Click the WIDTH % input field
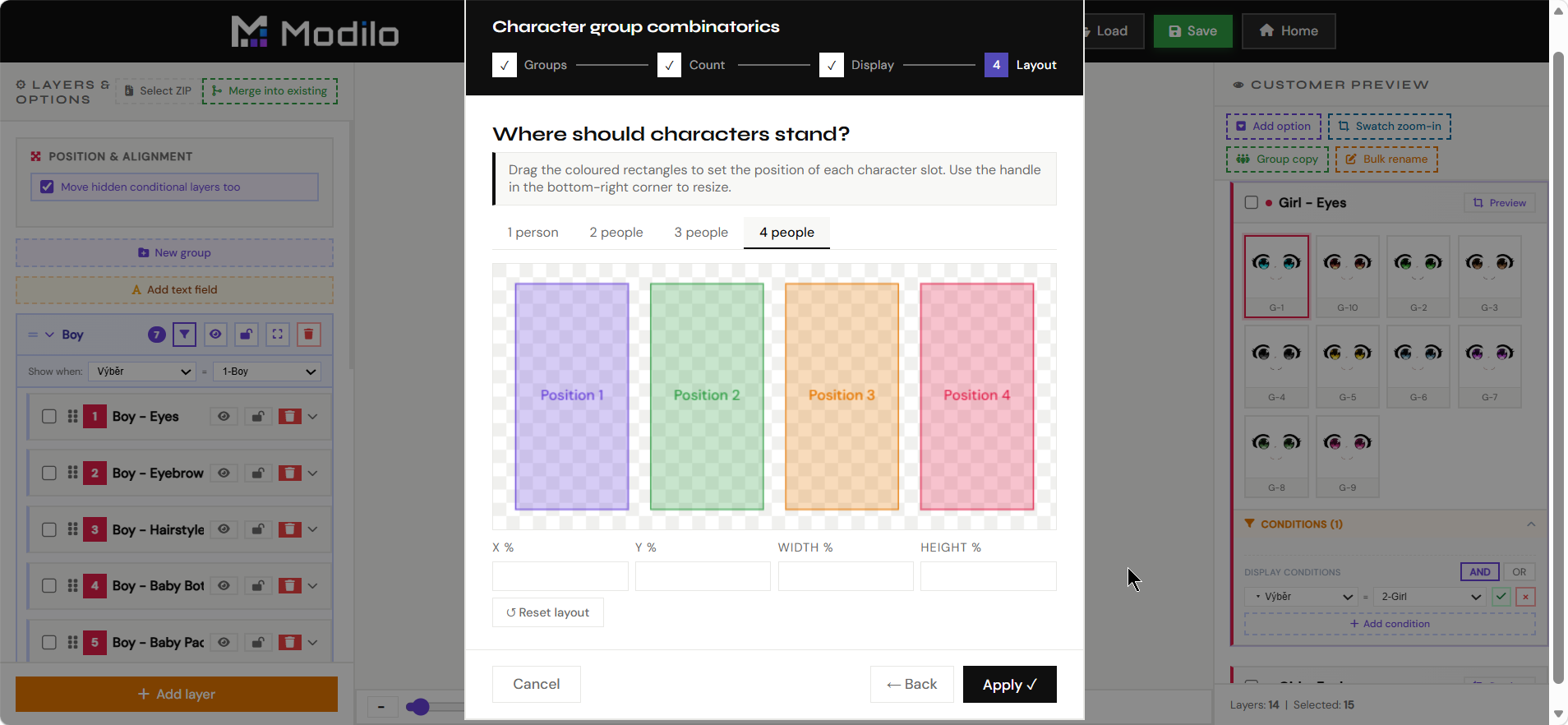The image size is (1568, 725). click(x=846, y=576)
